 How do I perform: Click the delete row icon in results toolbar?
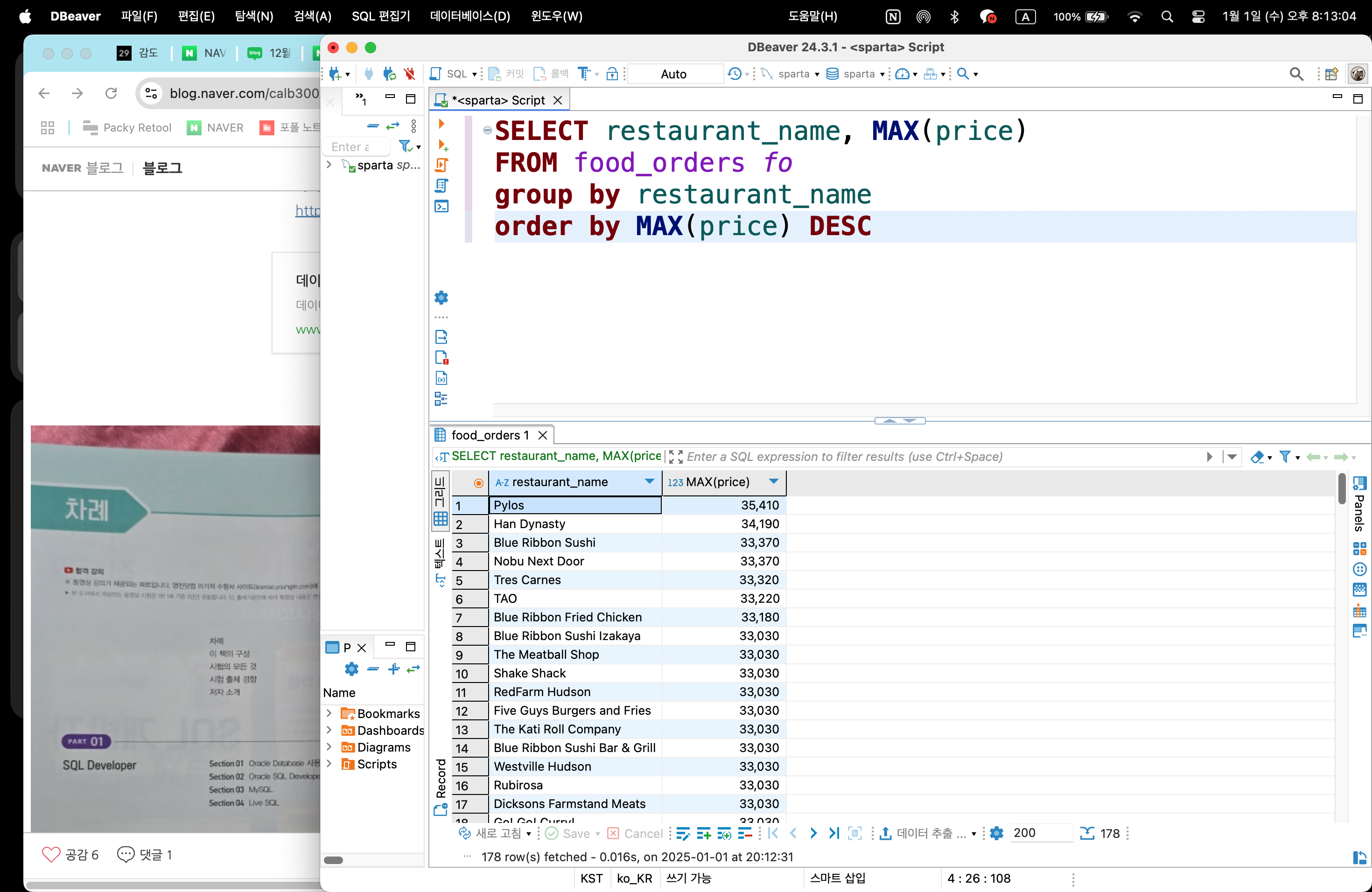[x=745, y=833]
